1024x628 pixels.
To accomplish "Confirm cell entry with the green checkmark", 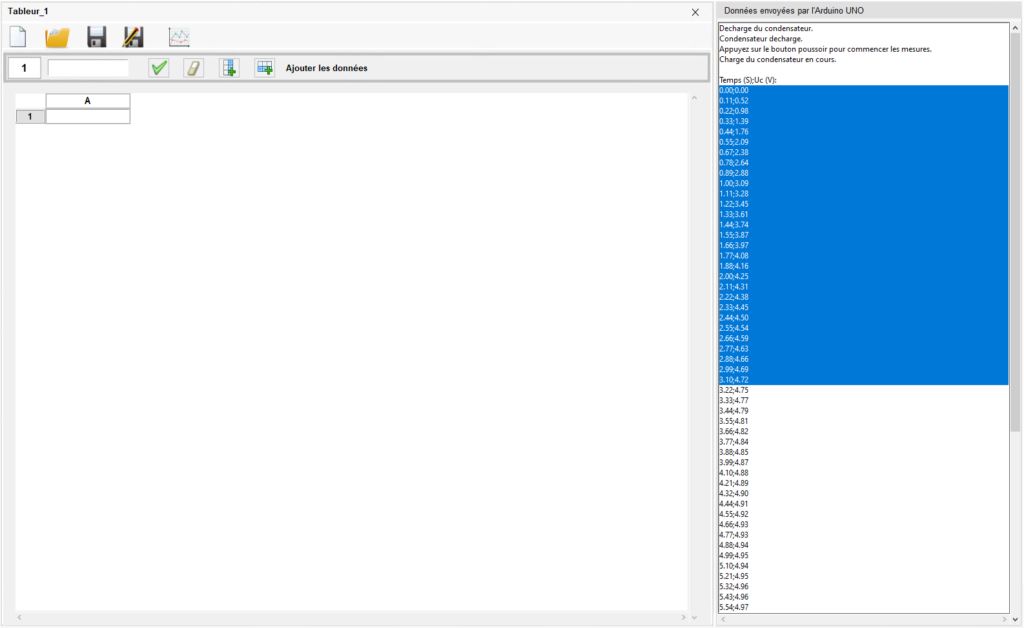I will [x=158, y=68].
